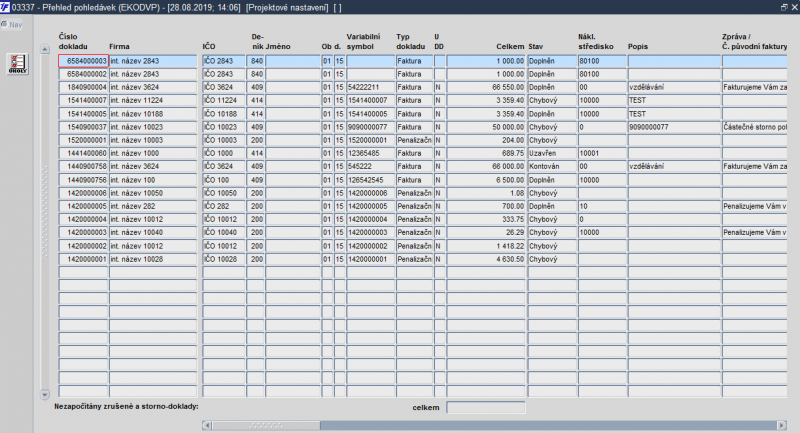Click total amount cell 66 000.00
Screen dimensions: 800x433
486,166
